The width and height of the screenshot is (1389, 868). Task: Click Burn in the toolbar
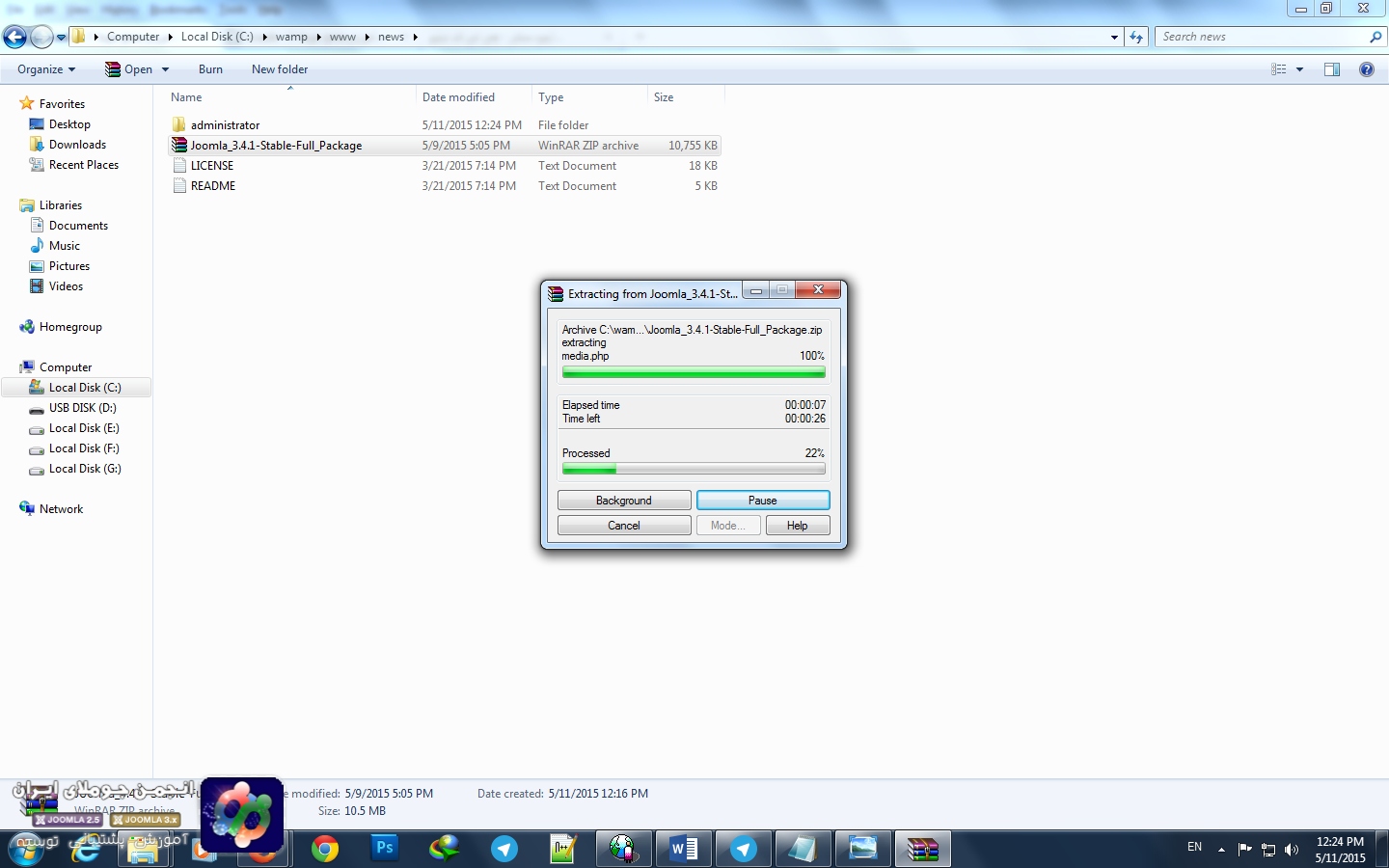click(210, 69)
